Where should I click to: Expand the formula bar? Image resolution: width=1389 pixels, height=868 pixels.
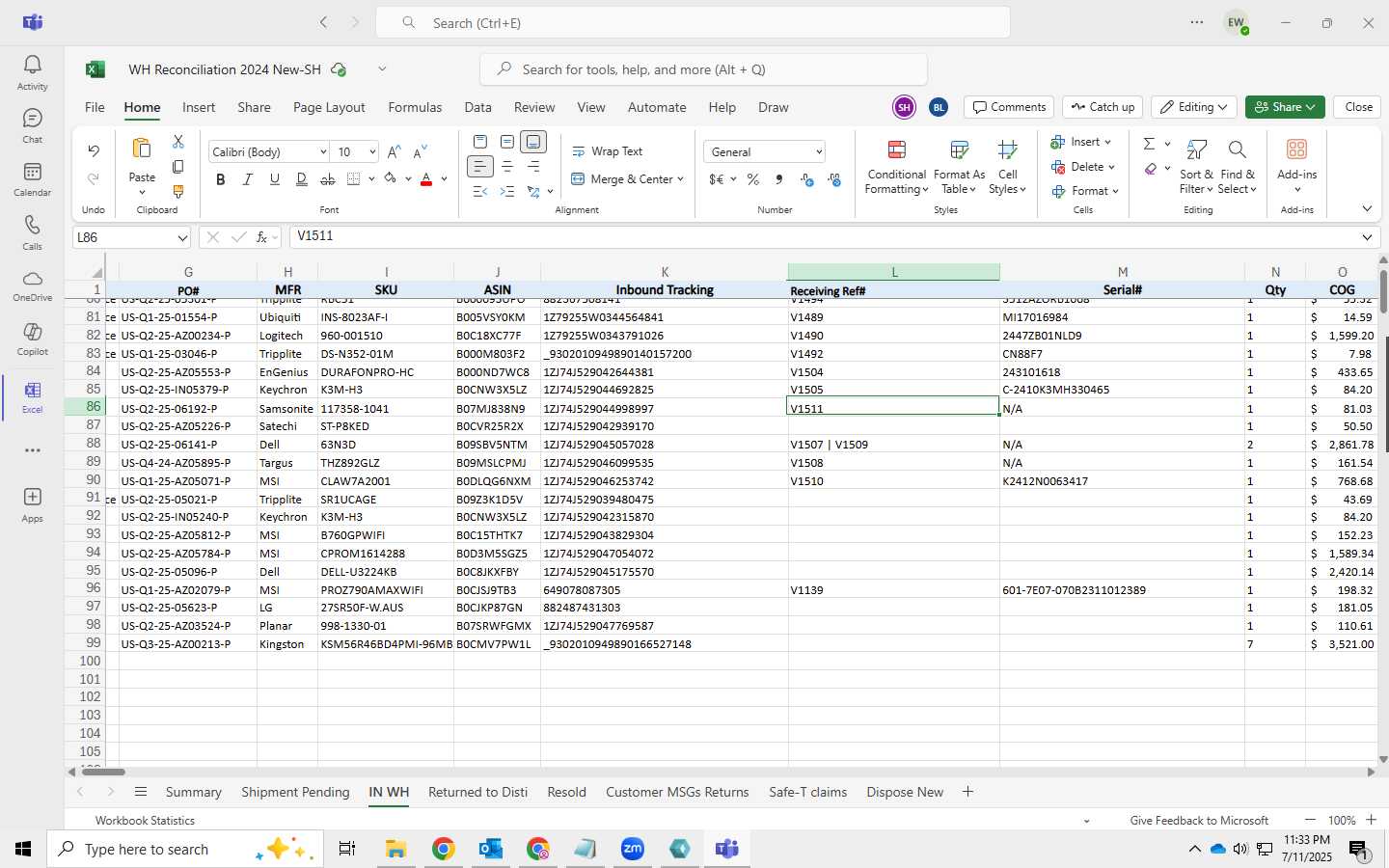tap(1367, 237)
